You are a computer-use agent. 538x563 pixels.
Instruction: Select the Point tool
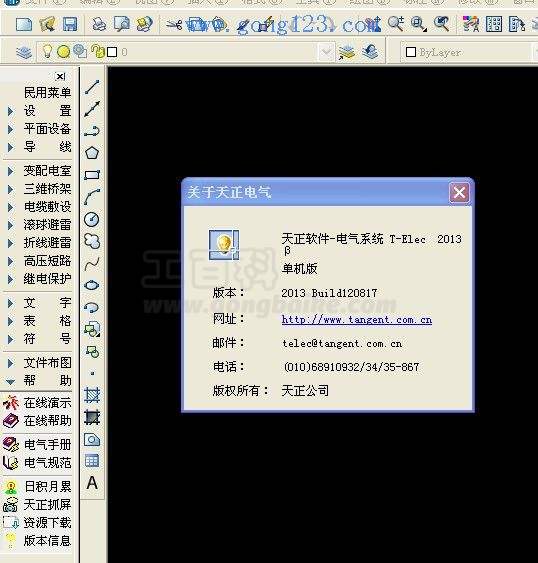[x=92, y=373]
